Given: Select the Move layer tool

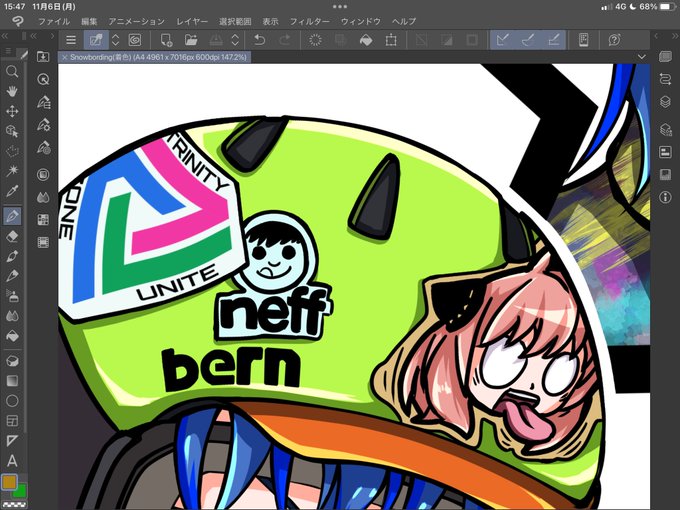Looking at the screenshot, I should [x=12, y=111].
